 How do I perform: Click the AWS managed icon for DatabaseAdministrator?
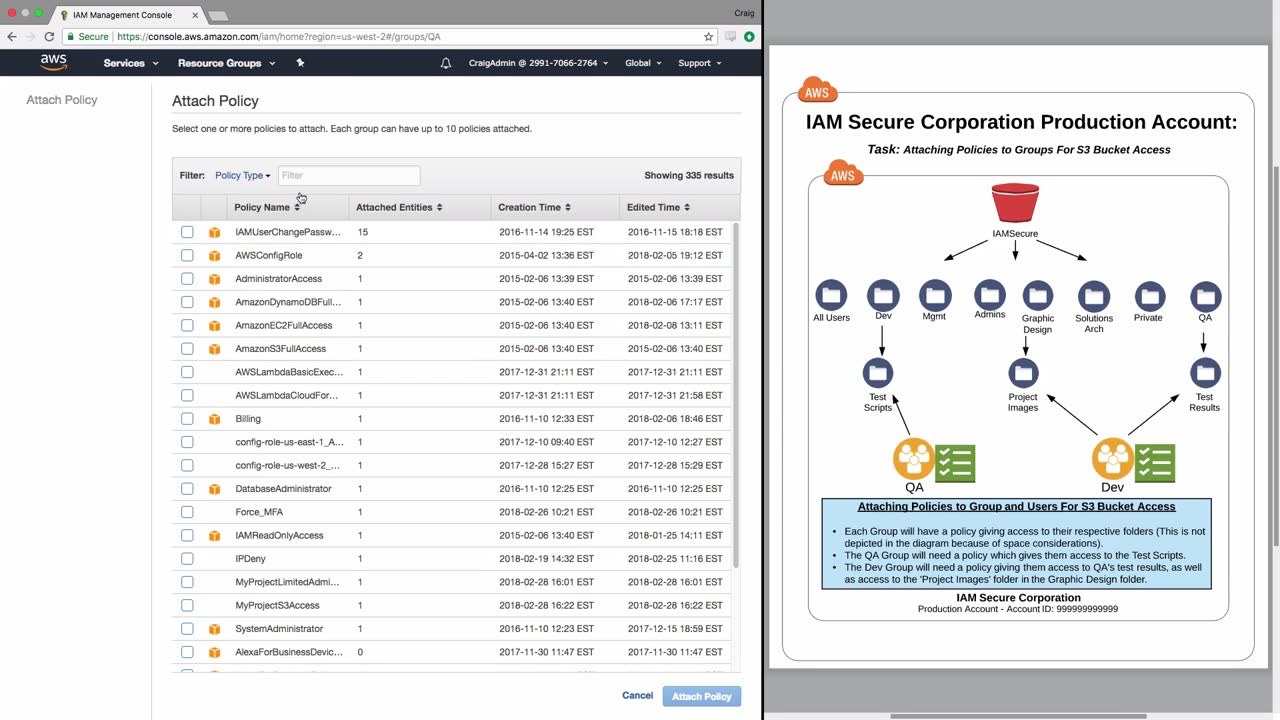(x=214, y=489)
